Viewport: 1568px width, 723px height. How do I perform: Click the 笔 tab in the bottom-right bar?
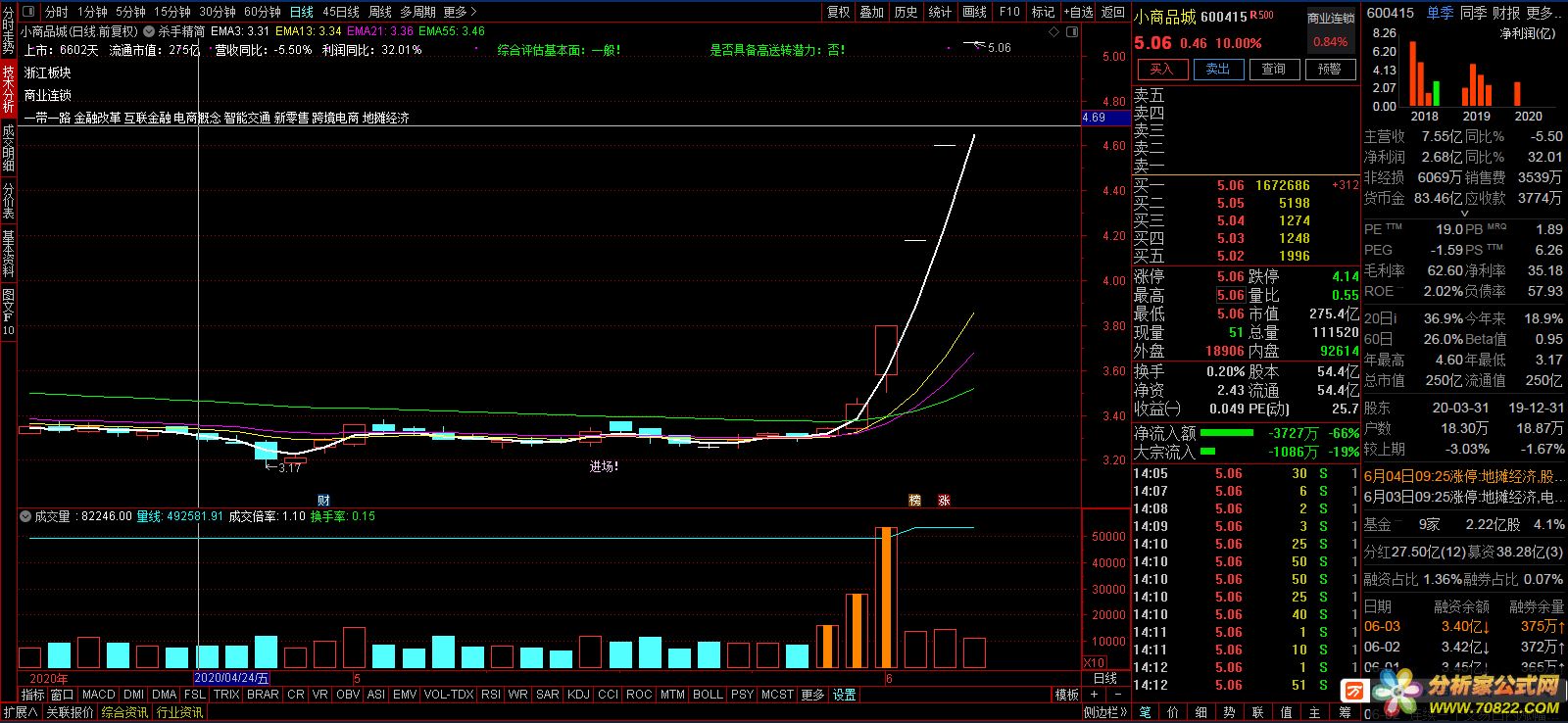[x=1145, y=712]
